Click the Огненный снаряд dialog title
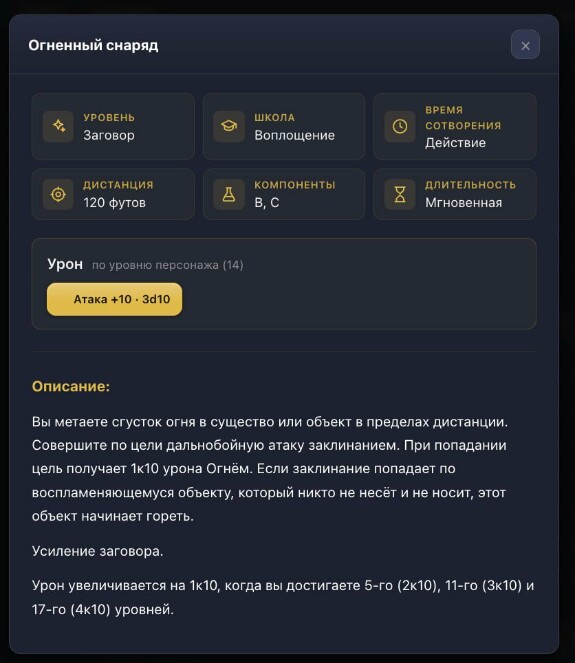 (x=93, y=45)
